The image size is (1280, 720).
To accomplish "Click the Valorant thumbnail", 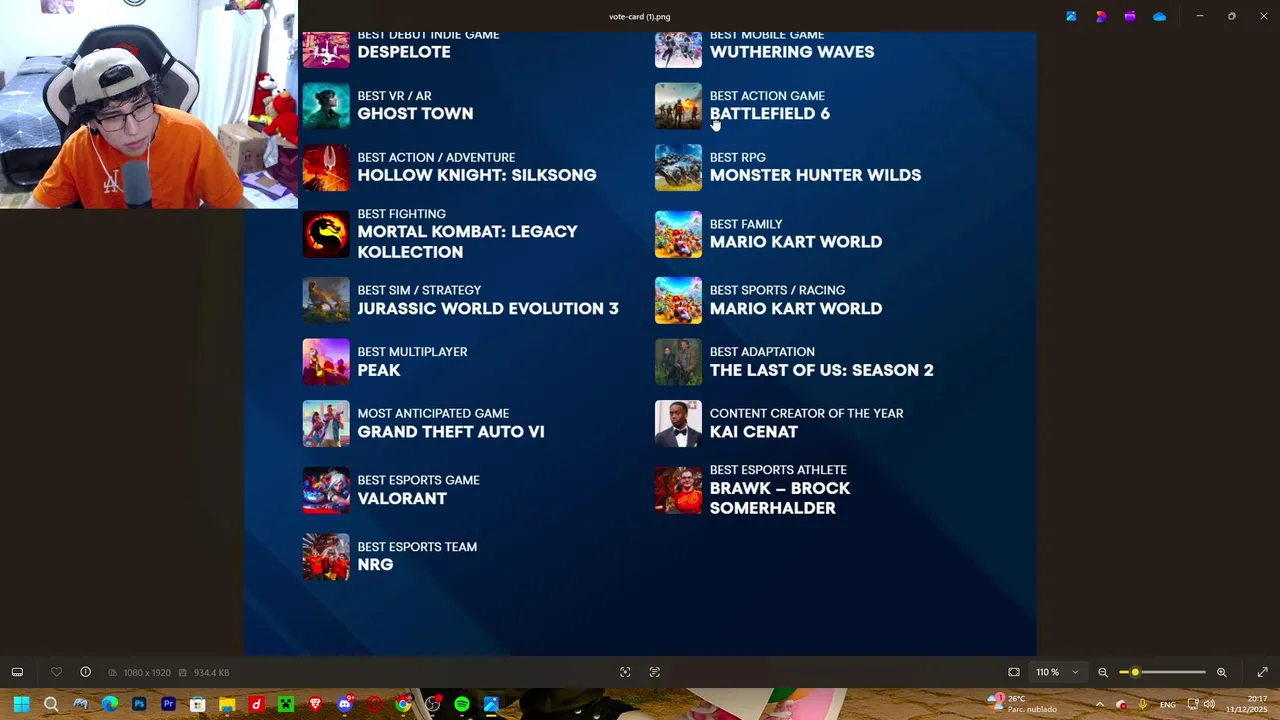I will click(x=326, y=490).
